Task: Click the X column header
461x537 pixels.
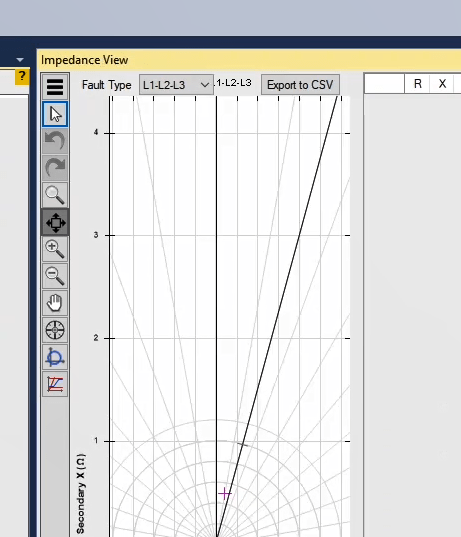Action: click(442, 84)
